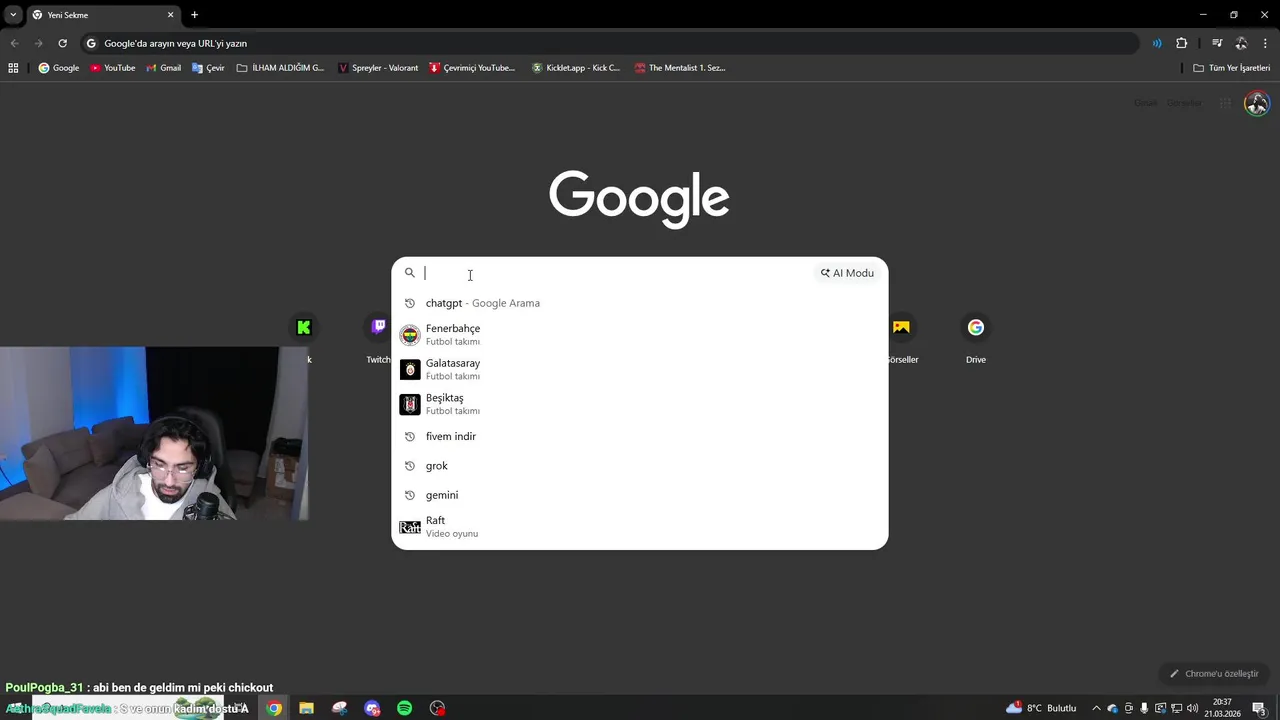Reload the page with the refresh icon

click(62, 43)
